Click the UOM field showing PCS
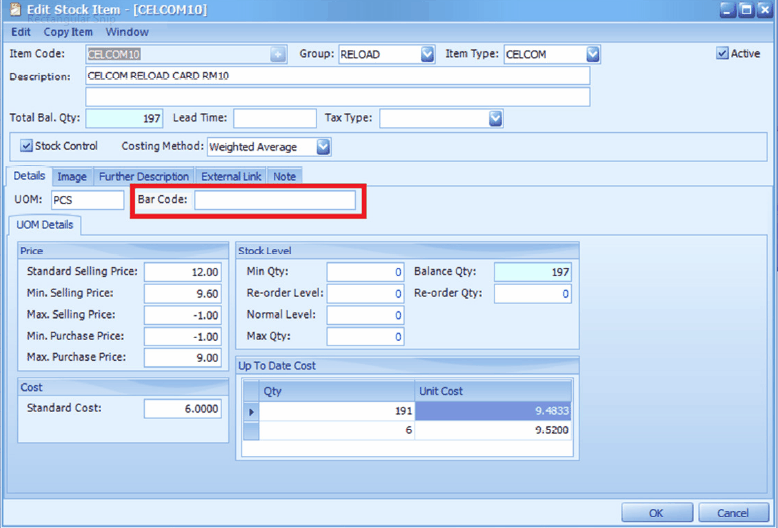This screenshot has width=778, height=528. (x=87, y=200)
